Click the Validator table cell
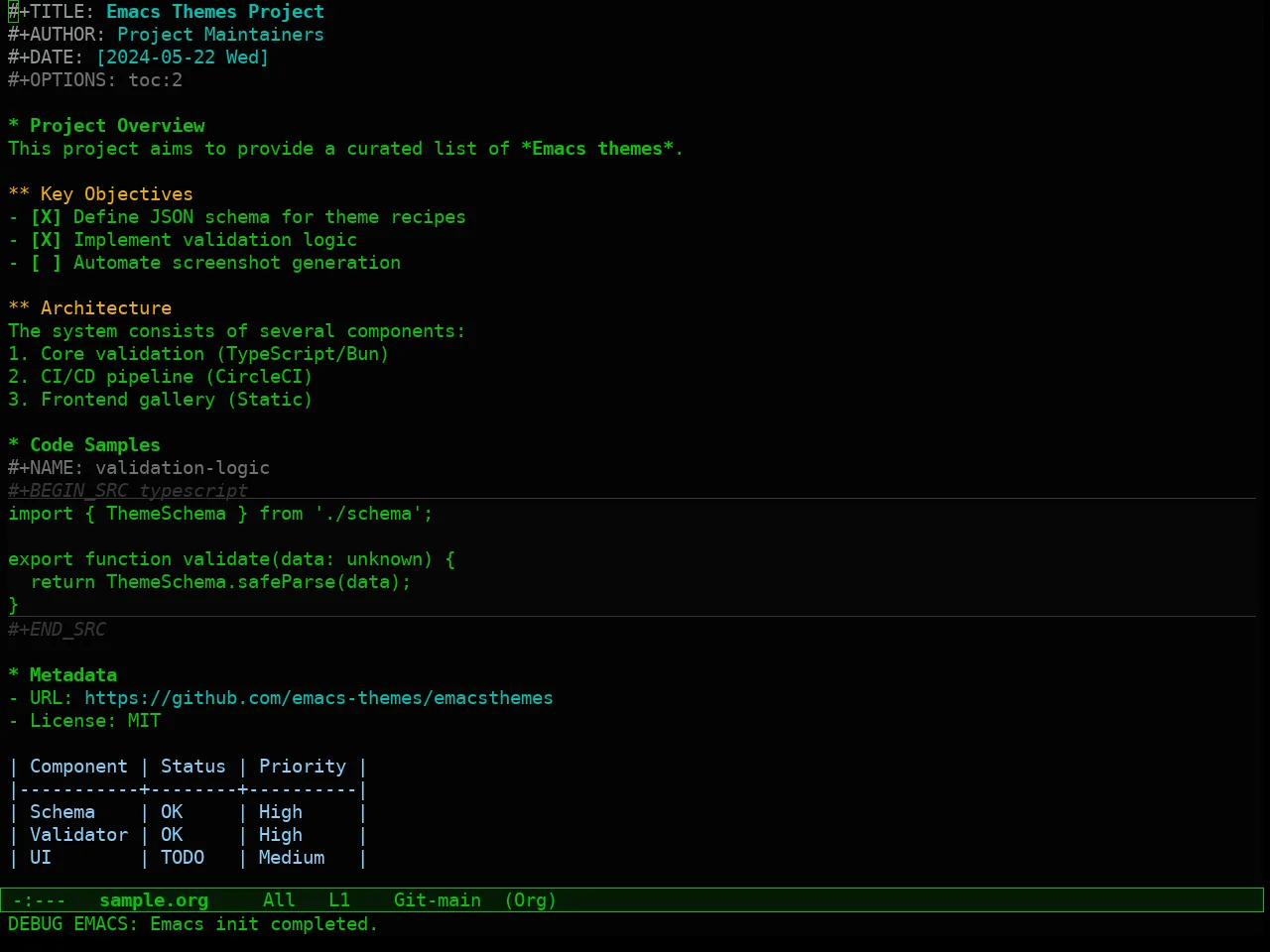 (x=78, y=835)
